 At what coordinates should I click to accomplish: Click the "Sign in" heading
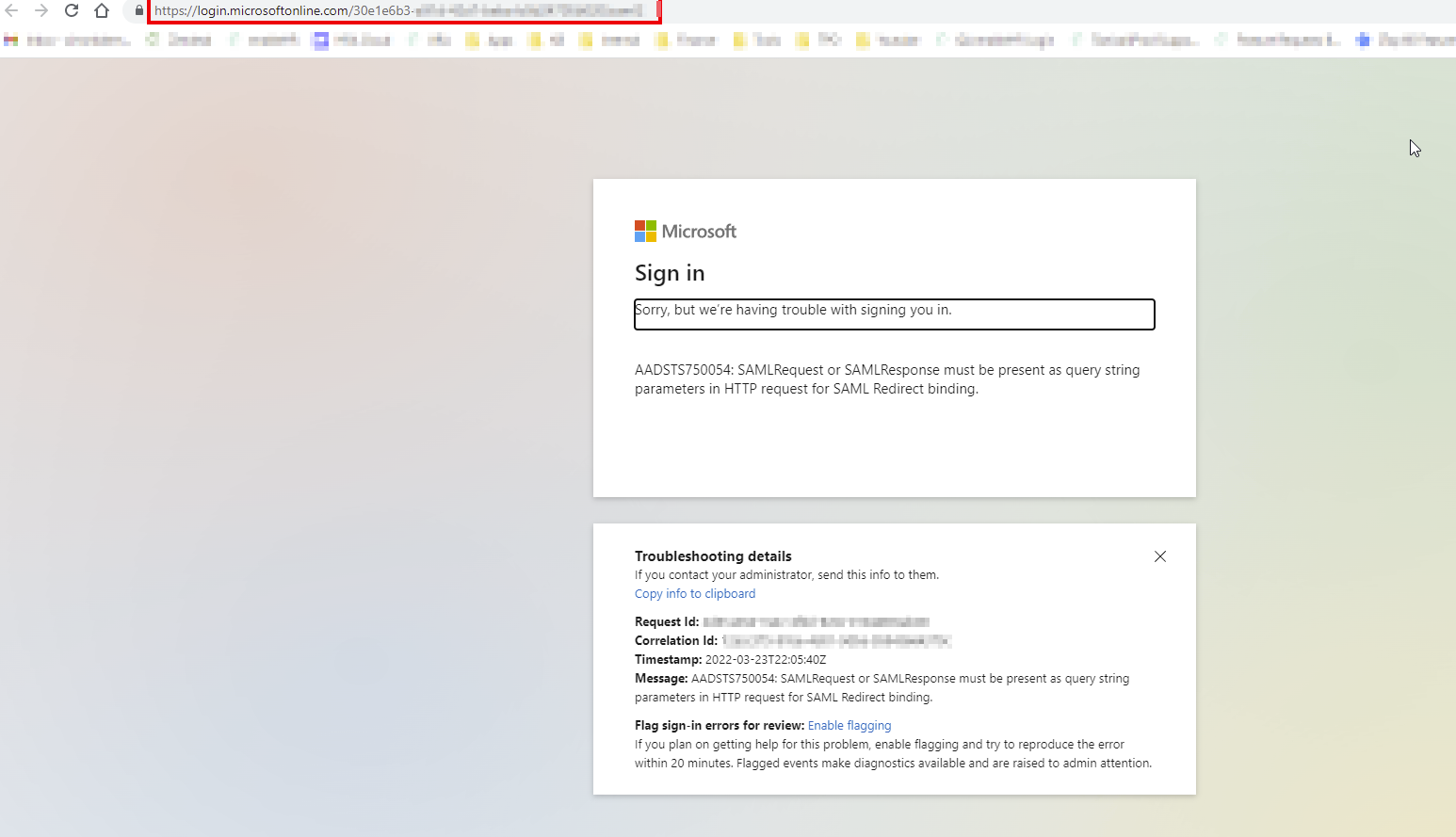670,273
